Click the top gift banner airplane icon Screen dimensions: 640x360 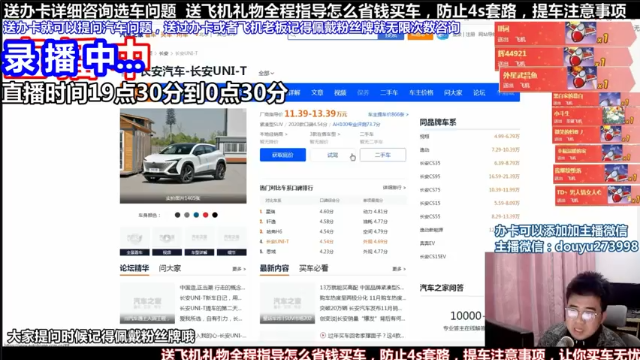580,33
